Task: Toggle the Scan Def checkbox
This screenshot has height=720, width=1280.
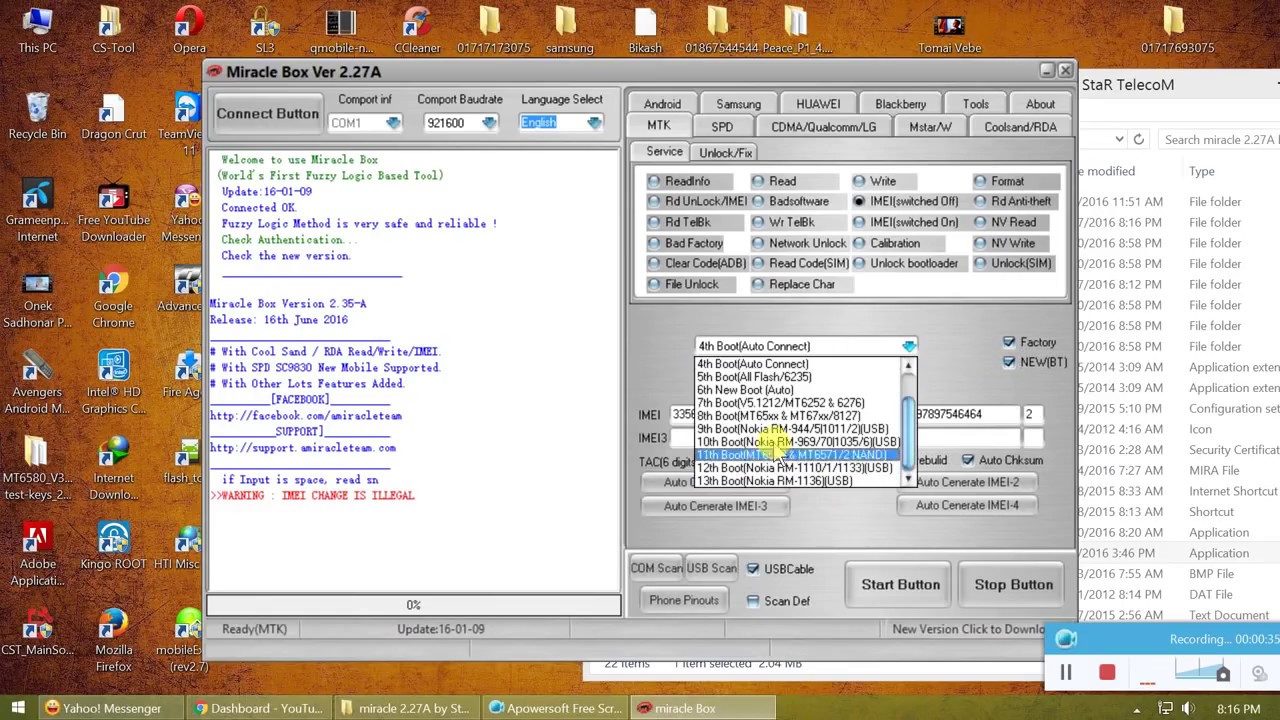Action: point(753,601)
